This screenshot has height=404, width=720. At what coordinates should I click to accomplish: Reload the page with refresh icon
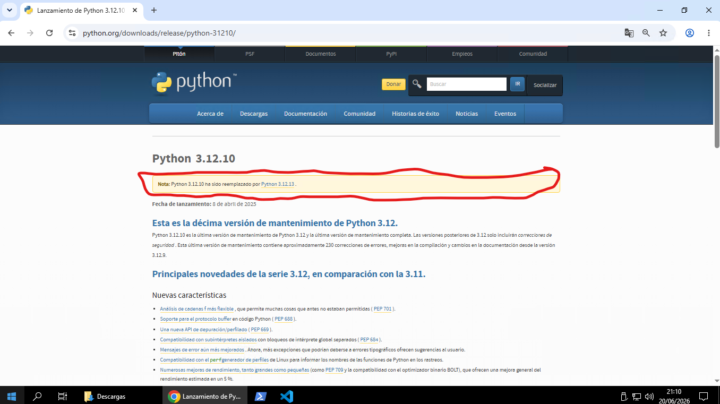pos(49,33)
